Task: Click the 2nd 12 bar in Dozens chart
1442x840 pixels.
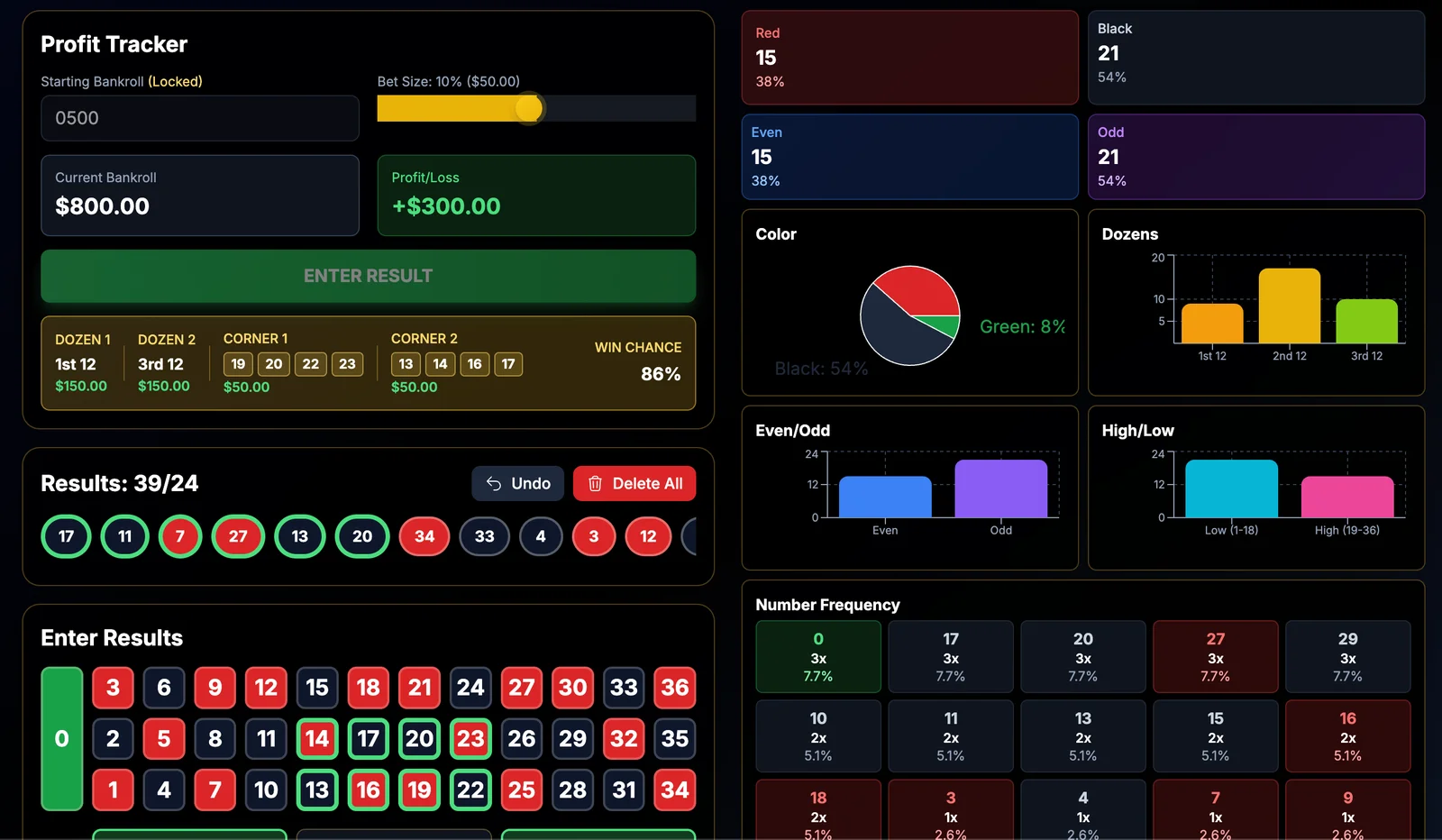Action: [1289, 306]
